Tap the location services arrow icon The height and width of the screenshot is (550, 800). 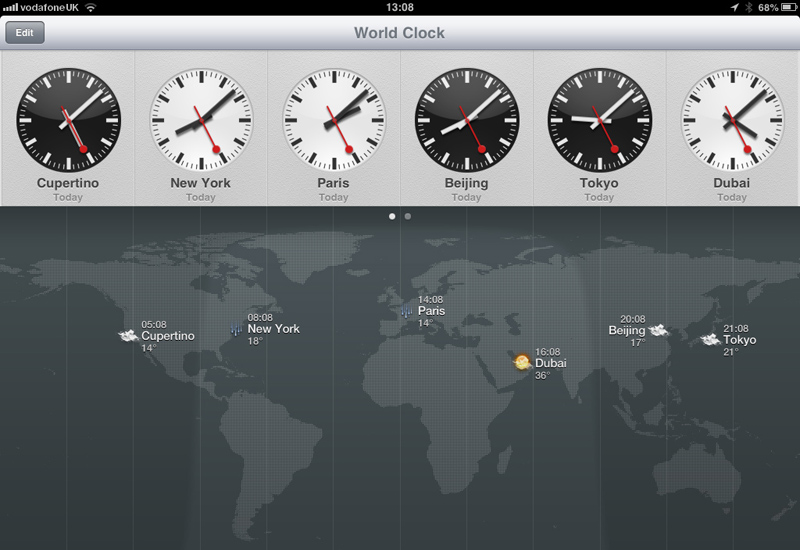[x=734, y=7]
